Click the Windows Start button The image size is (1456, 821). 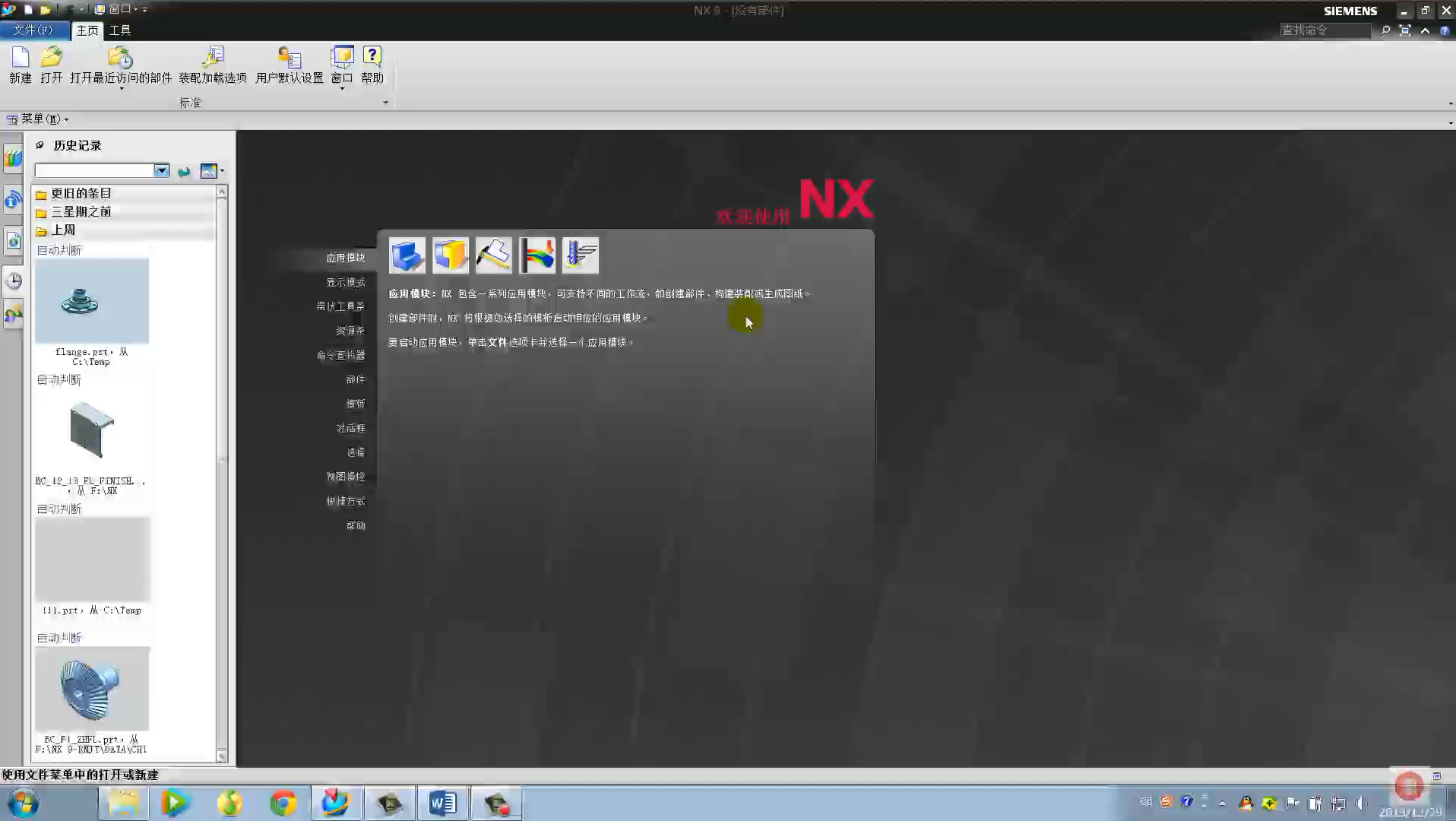coord(24,804)
